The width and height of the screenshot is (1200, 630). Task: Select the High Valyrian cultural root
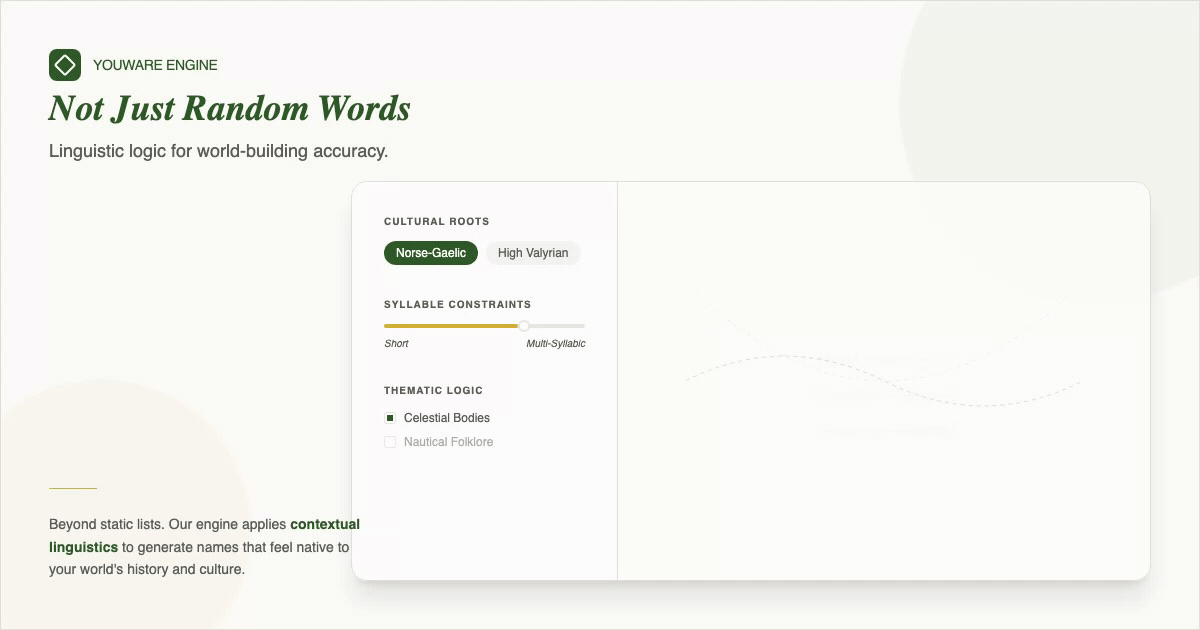pyautogui.click(x=533, y=253)
